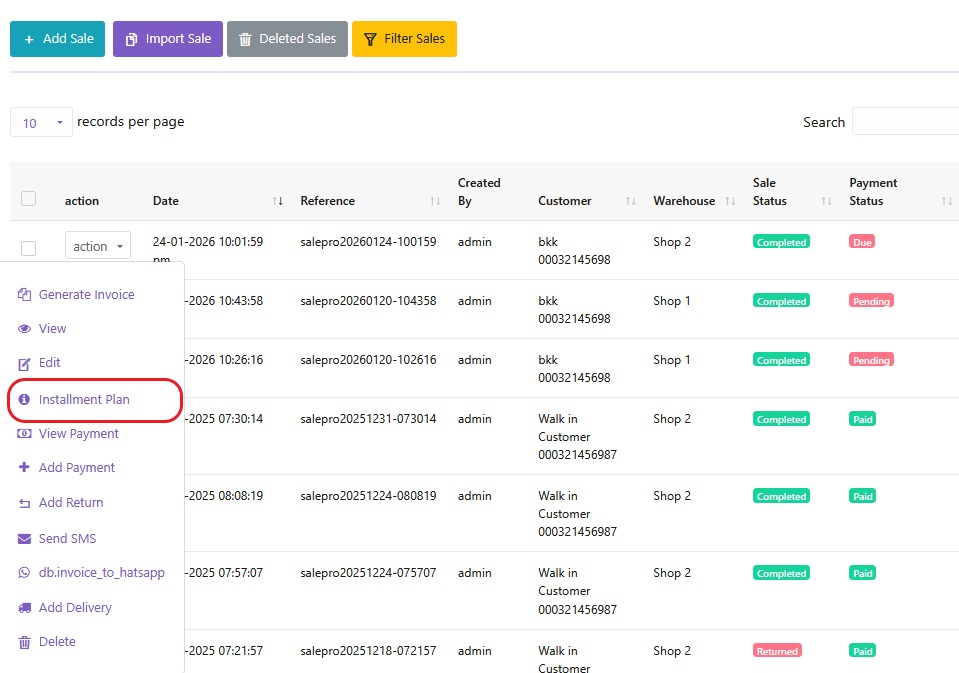The image size is (959, 673).
Task: Select Installment Plan from action menu
Action: (84, 400)
